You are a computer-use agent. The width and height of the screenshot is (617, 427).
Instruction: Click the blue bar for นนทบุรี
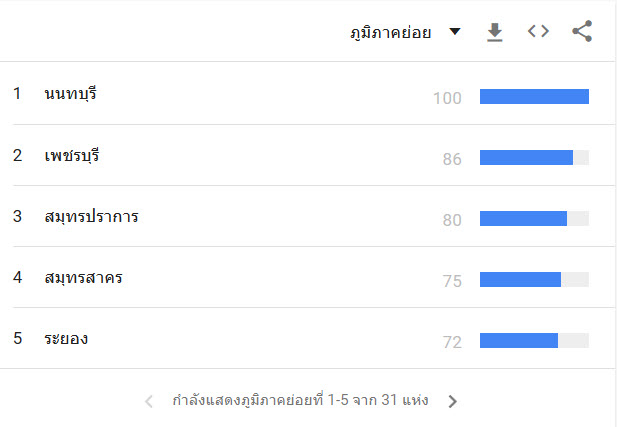(x=534, y=96)
